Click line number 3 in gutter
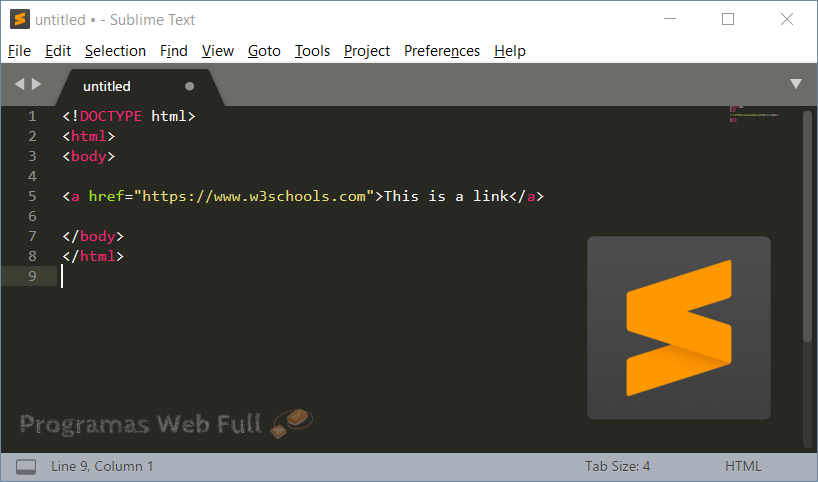Image resolution: width=818 pixels, height=482 pixels. pyautogui.click(x=32, y=156)
